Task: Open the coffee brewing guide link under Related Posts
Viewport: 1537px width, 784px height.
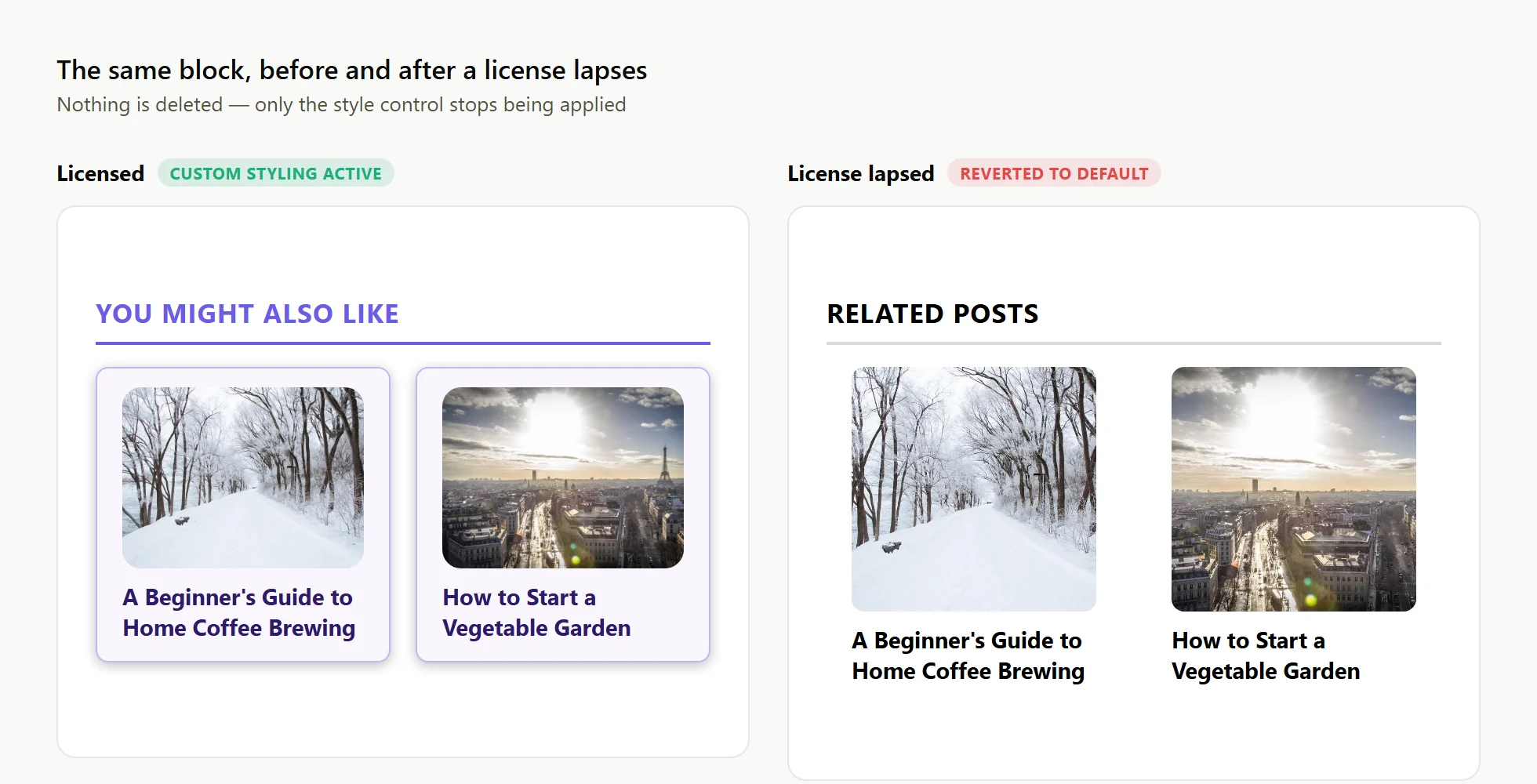Action: click(x=968, y=655)
